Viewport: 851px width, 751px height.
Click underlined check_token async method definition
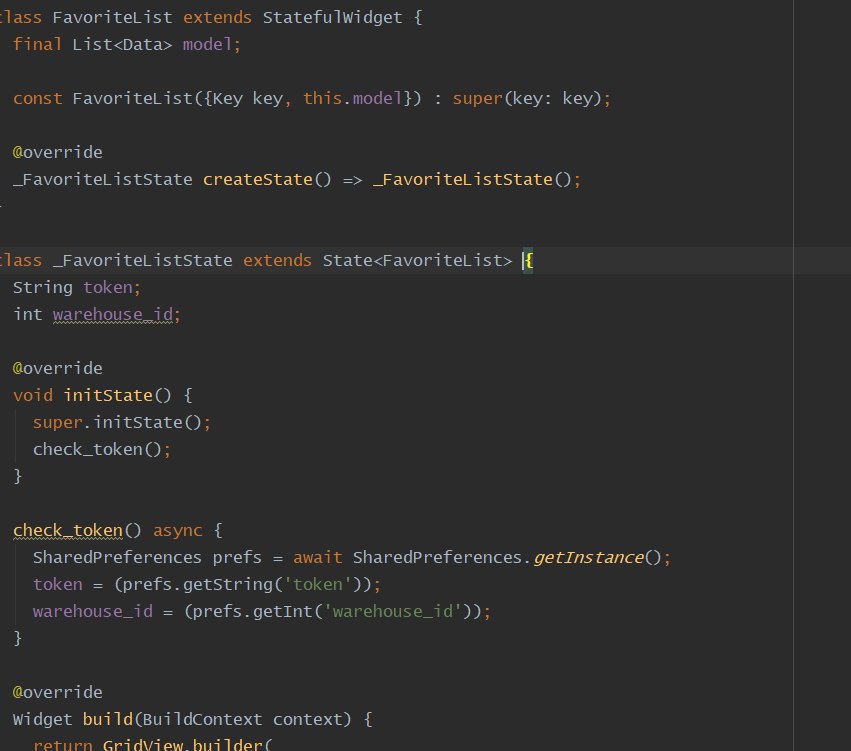click(x=68, y=530)
